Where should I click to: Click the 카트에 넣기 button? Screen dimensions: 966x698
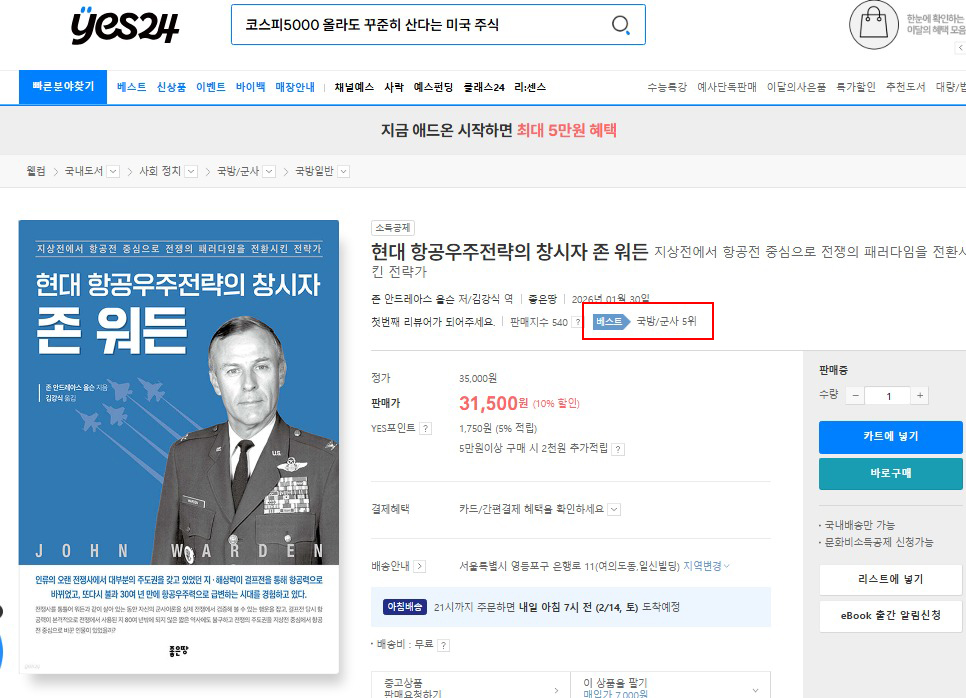890,436
